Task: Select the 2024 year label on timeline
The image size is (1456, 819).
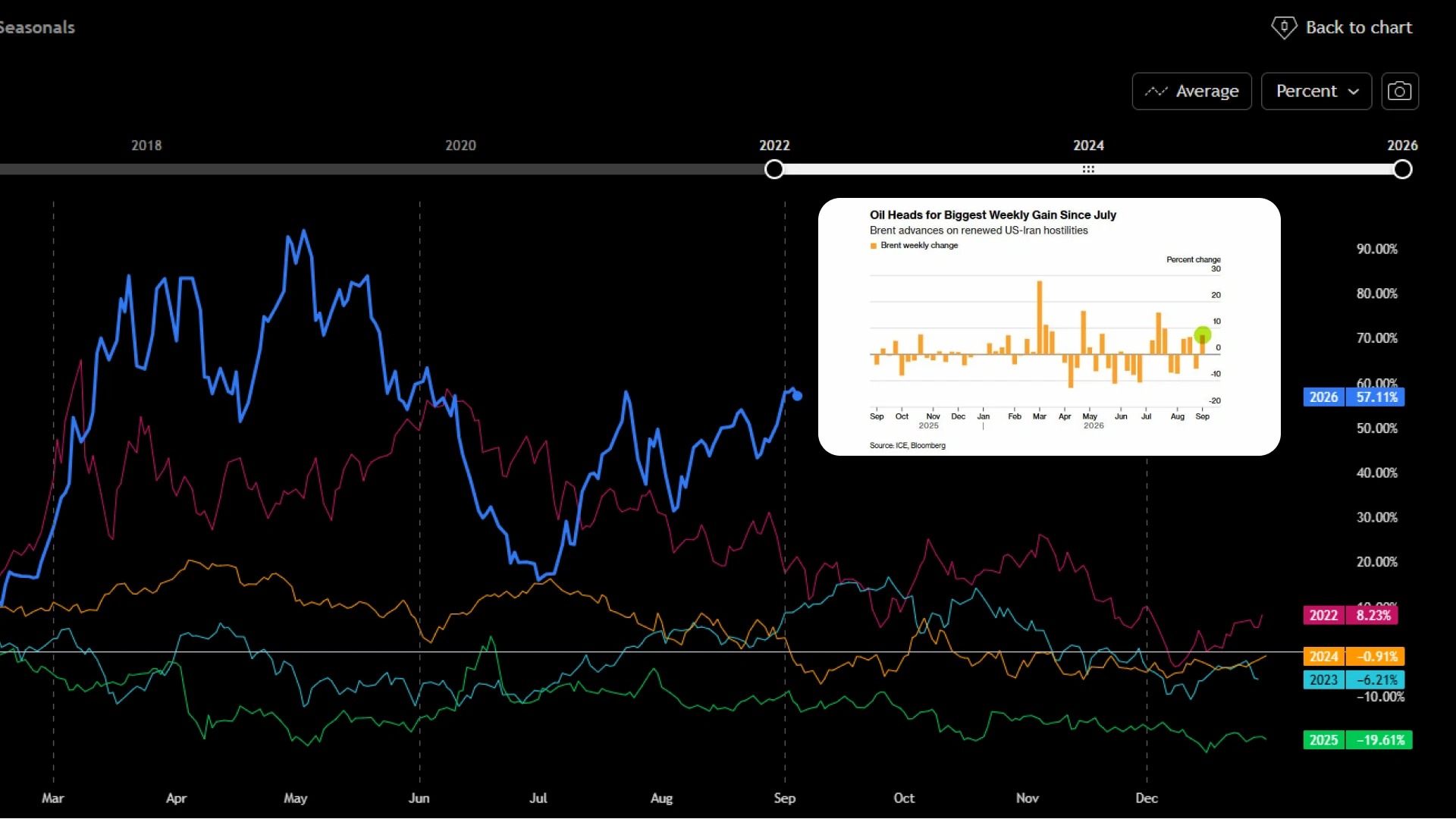Action: (1088, 146)
